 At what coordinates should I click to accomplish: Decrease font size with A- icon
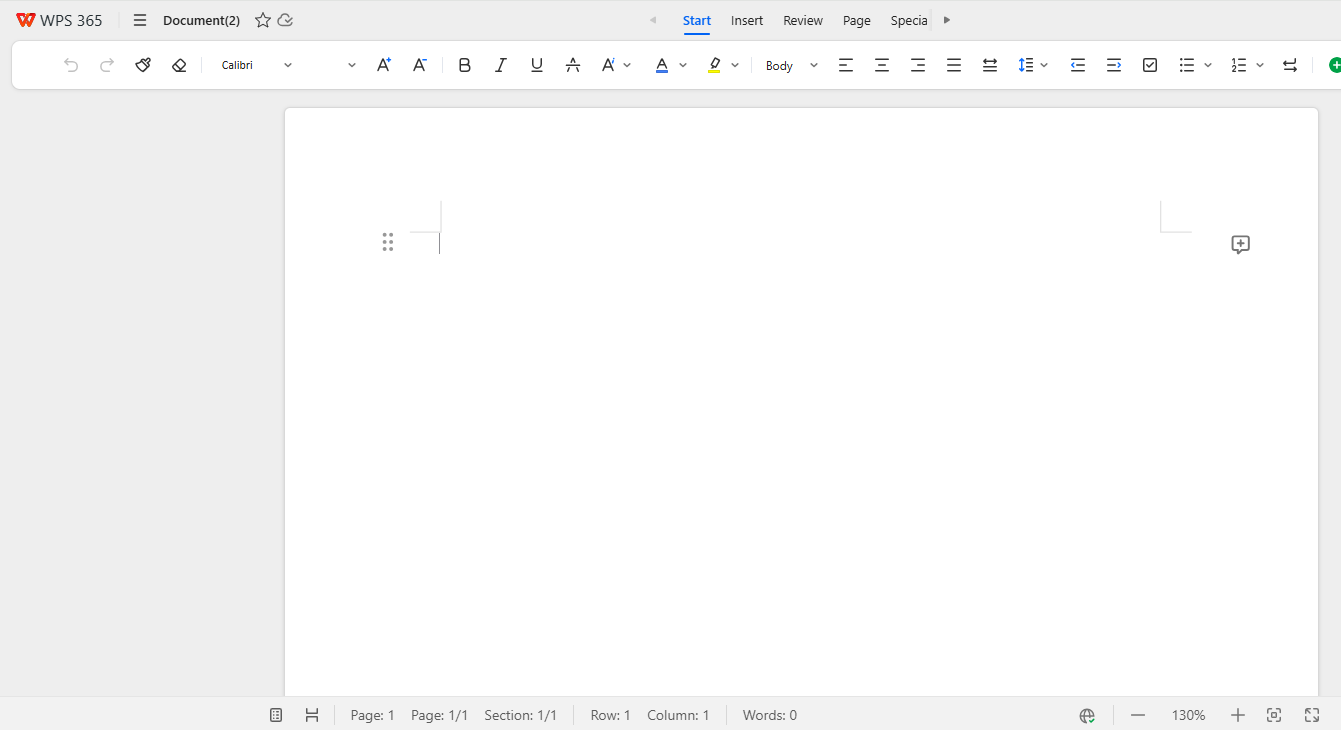[420, 65]
